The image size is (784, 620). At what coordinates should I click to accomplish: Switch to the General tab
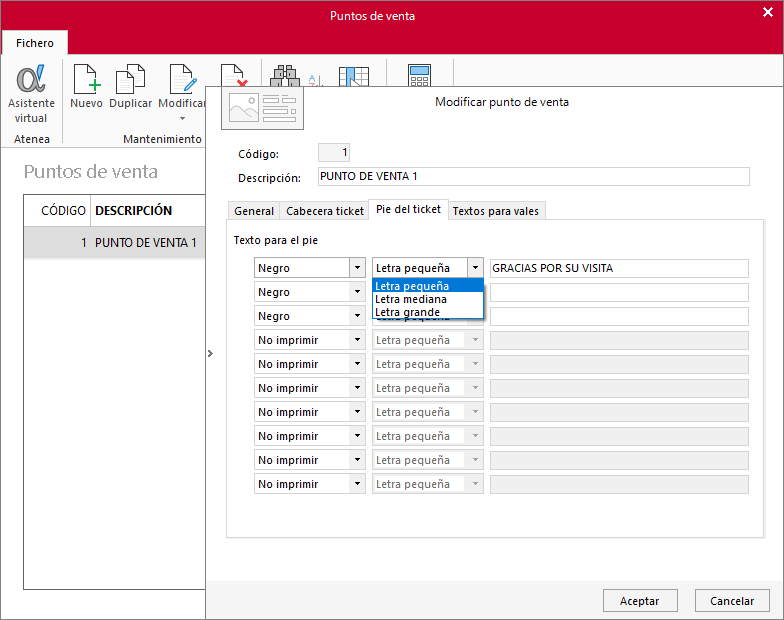pyautogui.click(x=254, y=211)
